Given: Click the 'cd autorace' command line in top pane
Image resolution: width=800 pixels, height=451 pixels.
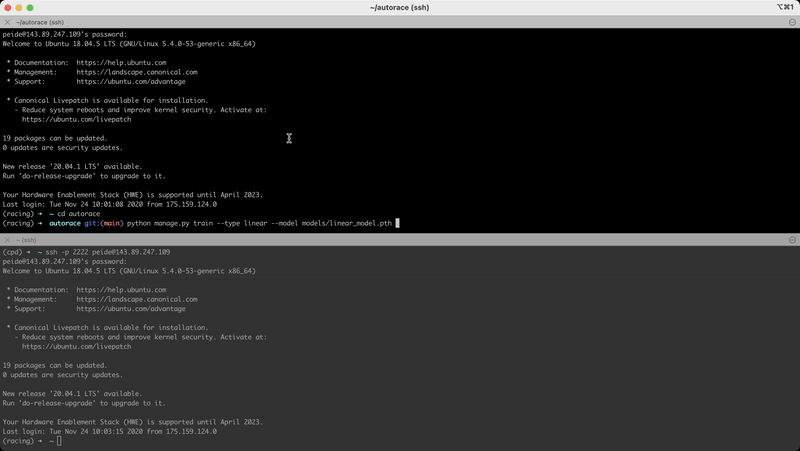Looking at the screenshot, I should click(79, 214).
